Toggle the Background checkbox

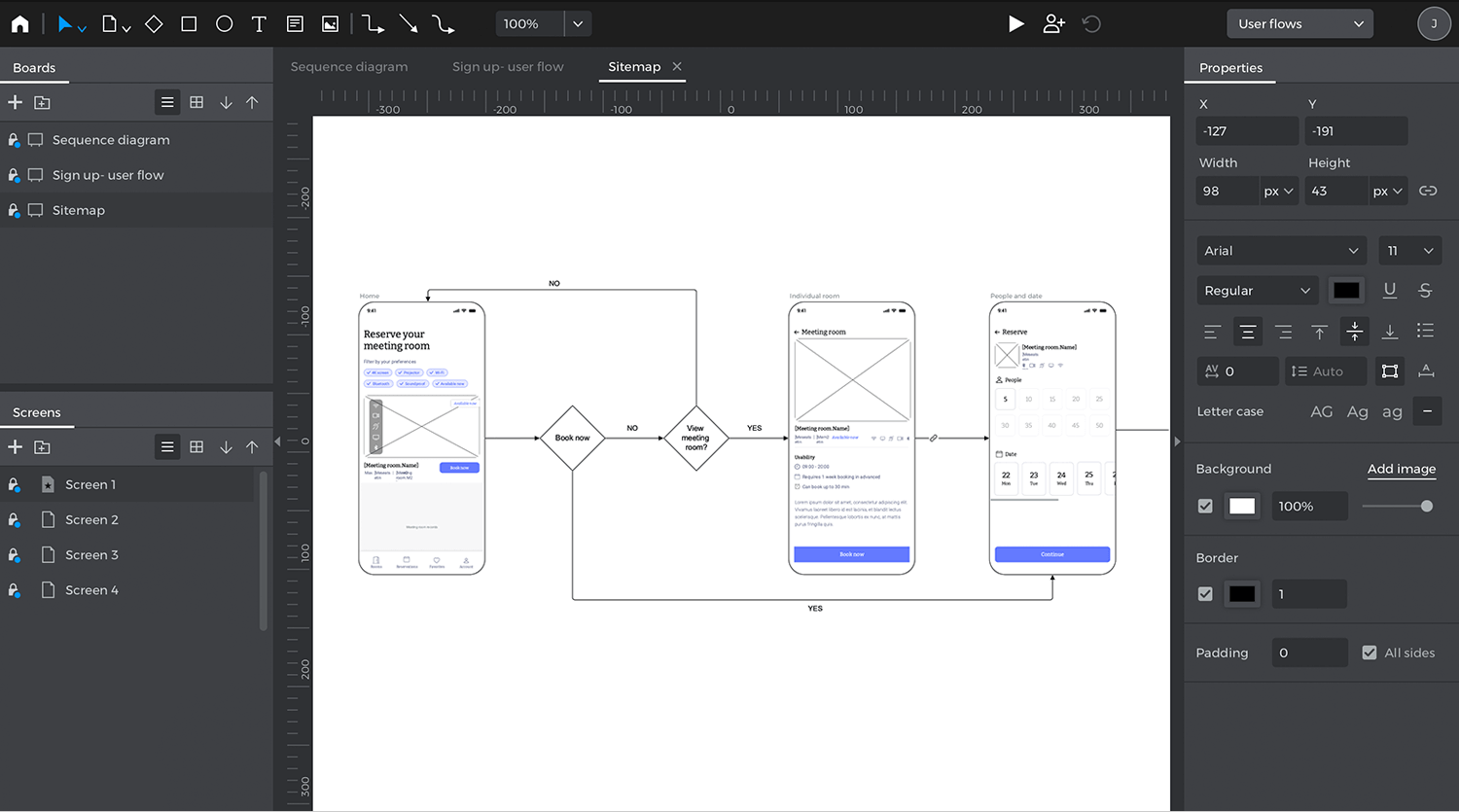[x=1205, y=506]
